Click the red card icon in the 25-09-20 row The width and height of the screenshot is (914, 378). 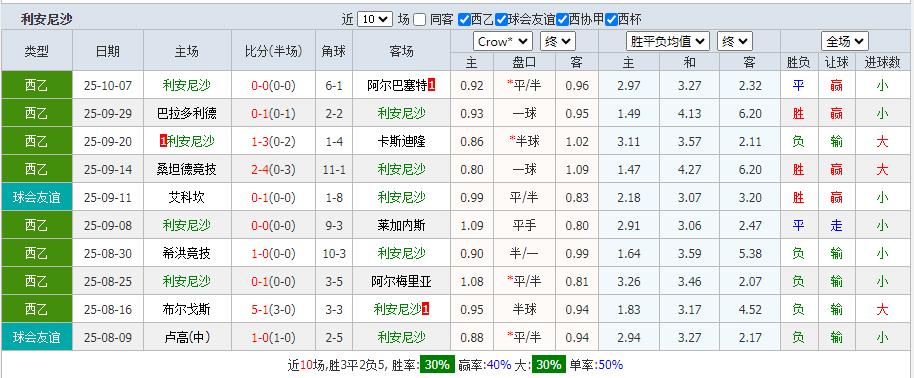coord(163,142)
